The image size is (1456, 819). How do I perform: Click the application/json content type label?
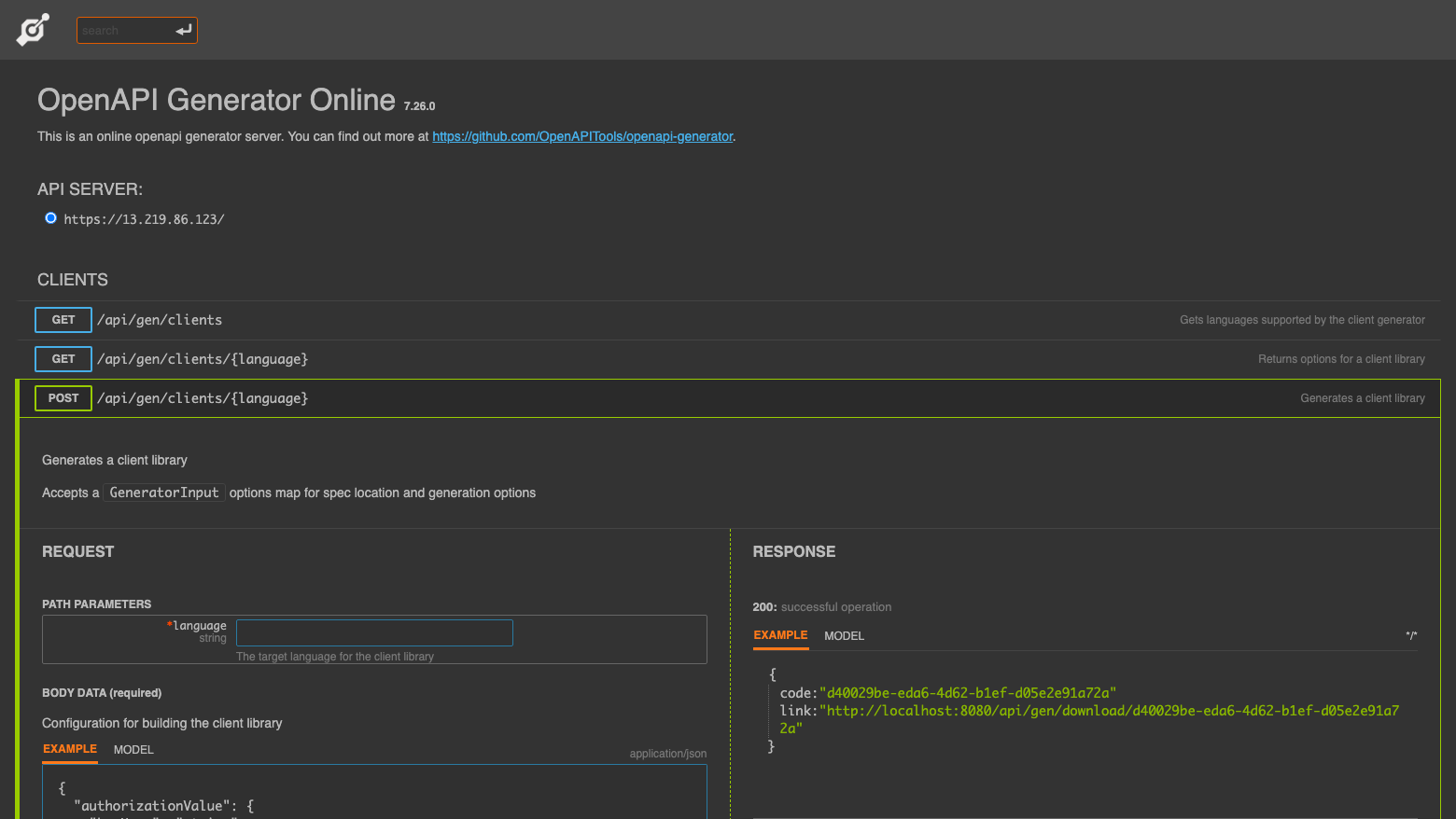pyautogui.click(x=668, y=754)
